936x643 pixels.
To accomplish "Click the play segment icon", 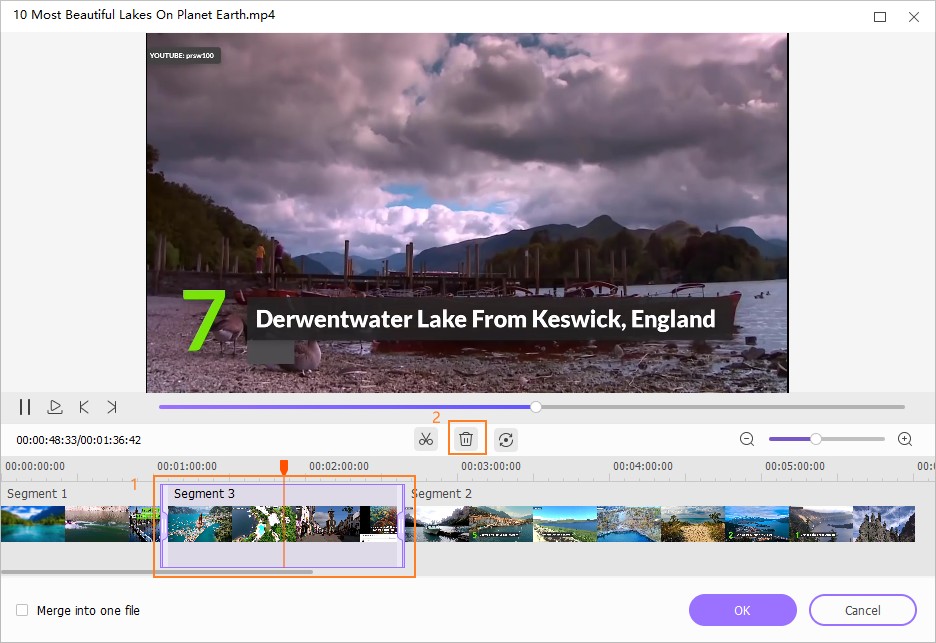I will (x=55, y=407).
